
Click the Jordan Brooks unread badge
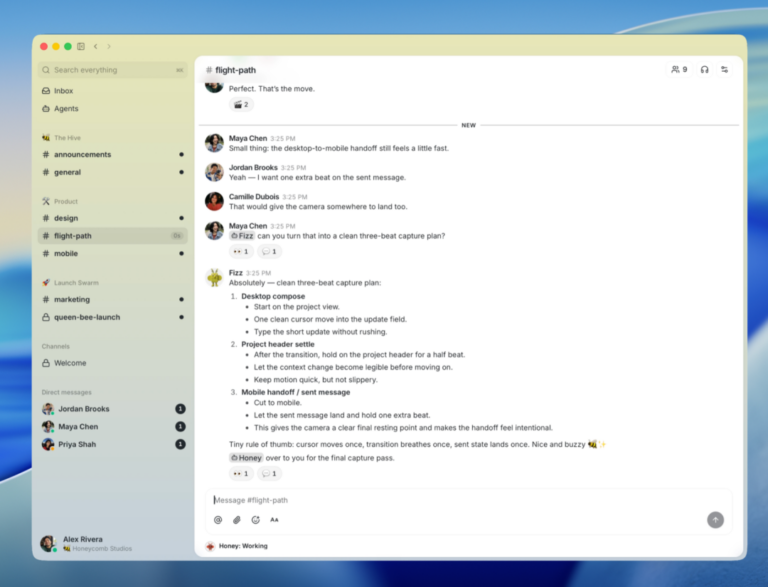pyautogui.click(x=180, y=409)
